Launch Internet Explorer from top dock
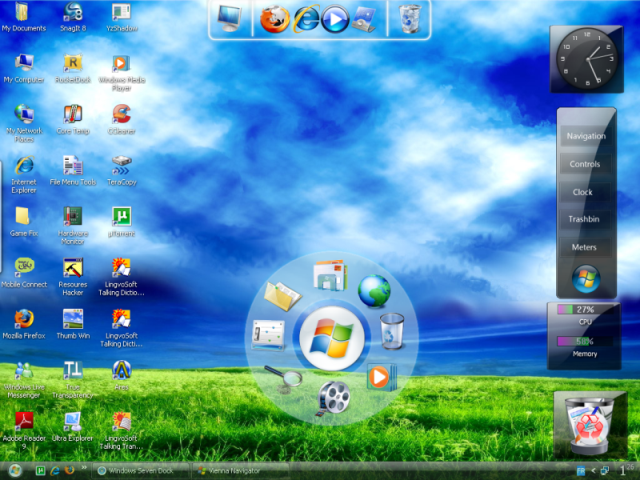The image size is (640, 480). pos(306,19)
